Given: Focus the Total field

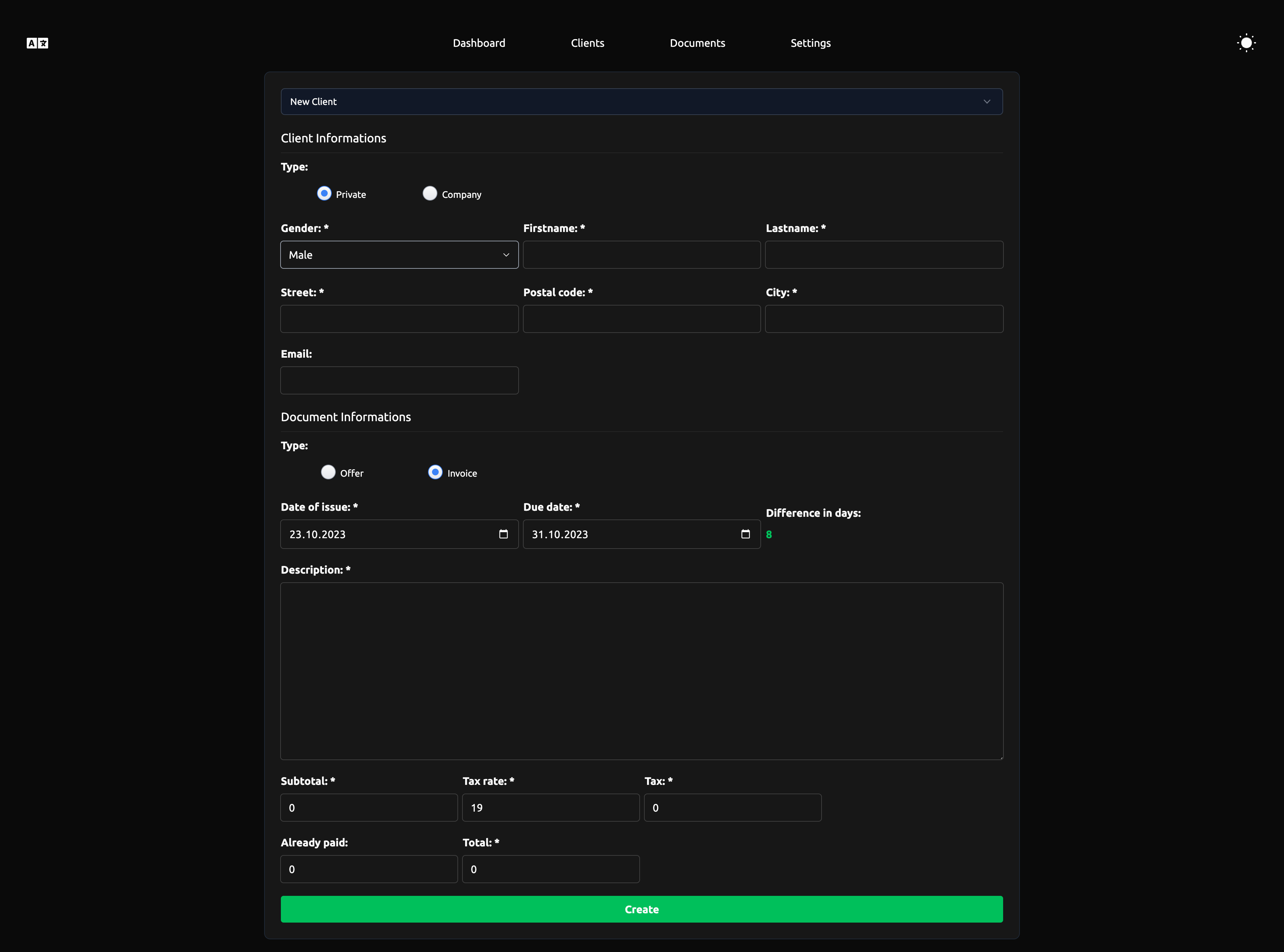Looking at the screenshot, I should coord(551,869).
